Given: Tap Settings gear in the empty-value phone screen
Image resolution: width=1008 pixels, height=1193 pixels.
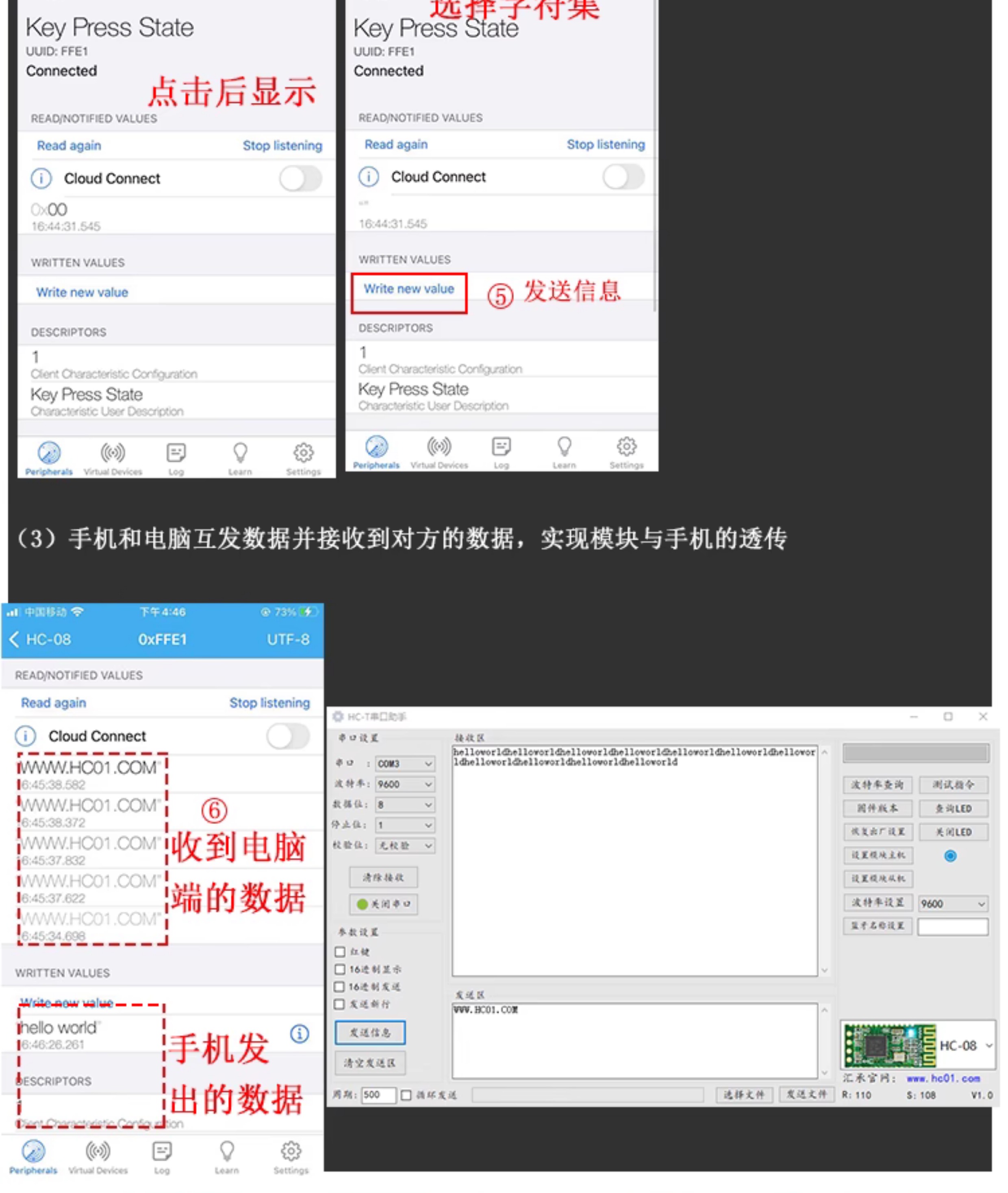Looking at the screenshot, I should pos(626,446).
